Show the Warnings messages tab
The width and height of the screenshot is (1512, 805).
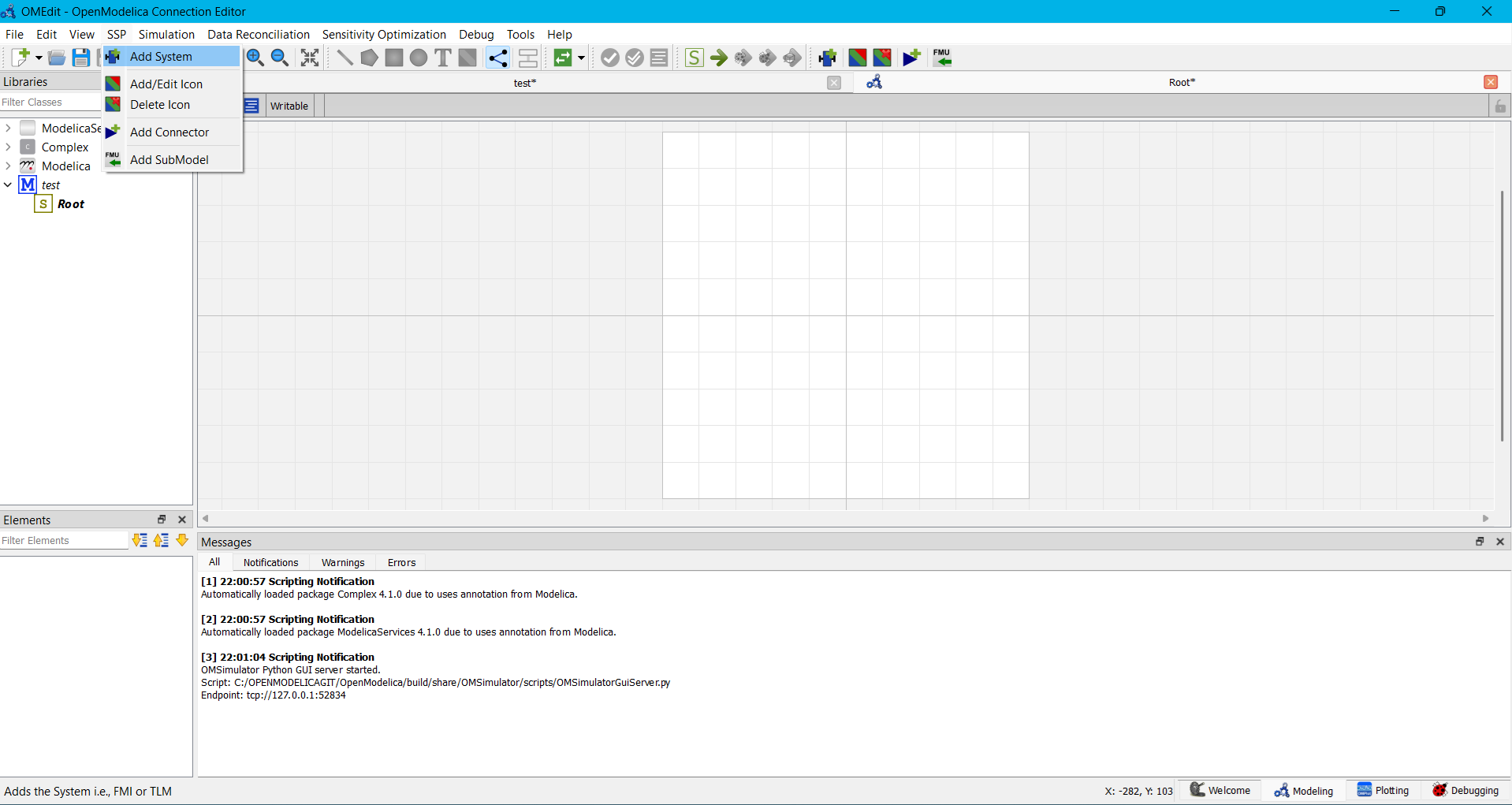point(343,563)
